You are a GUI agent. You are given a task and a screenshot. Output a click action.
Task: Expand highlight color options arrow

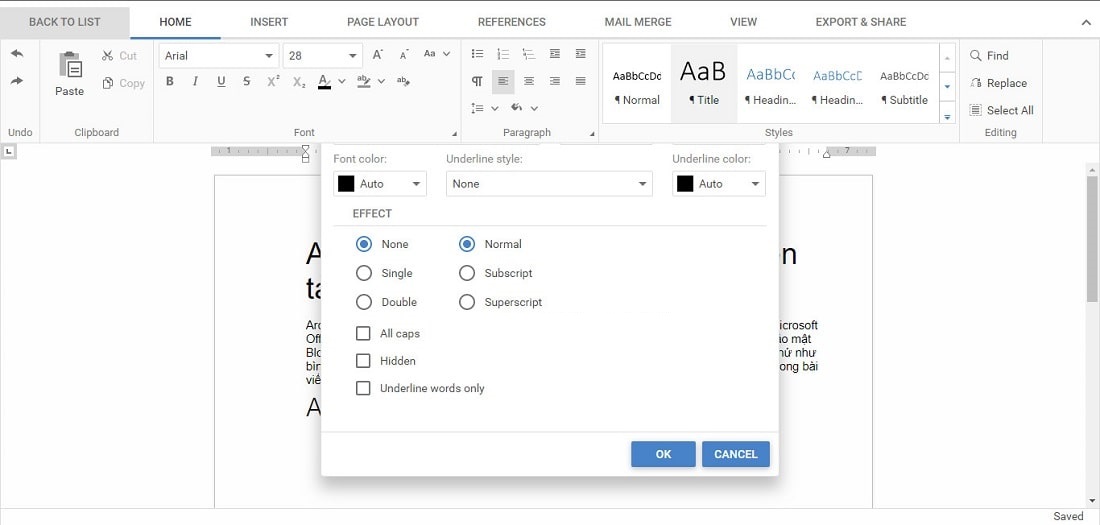coord(382,81)
